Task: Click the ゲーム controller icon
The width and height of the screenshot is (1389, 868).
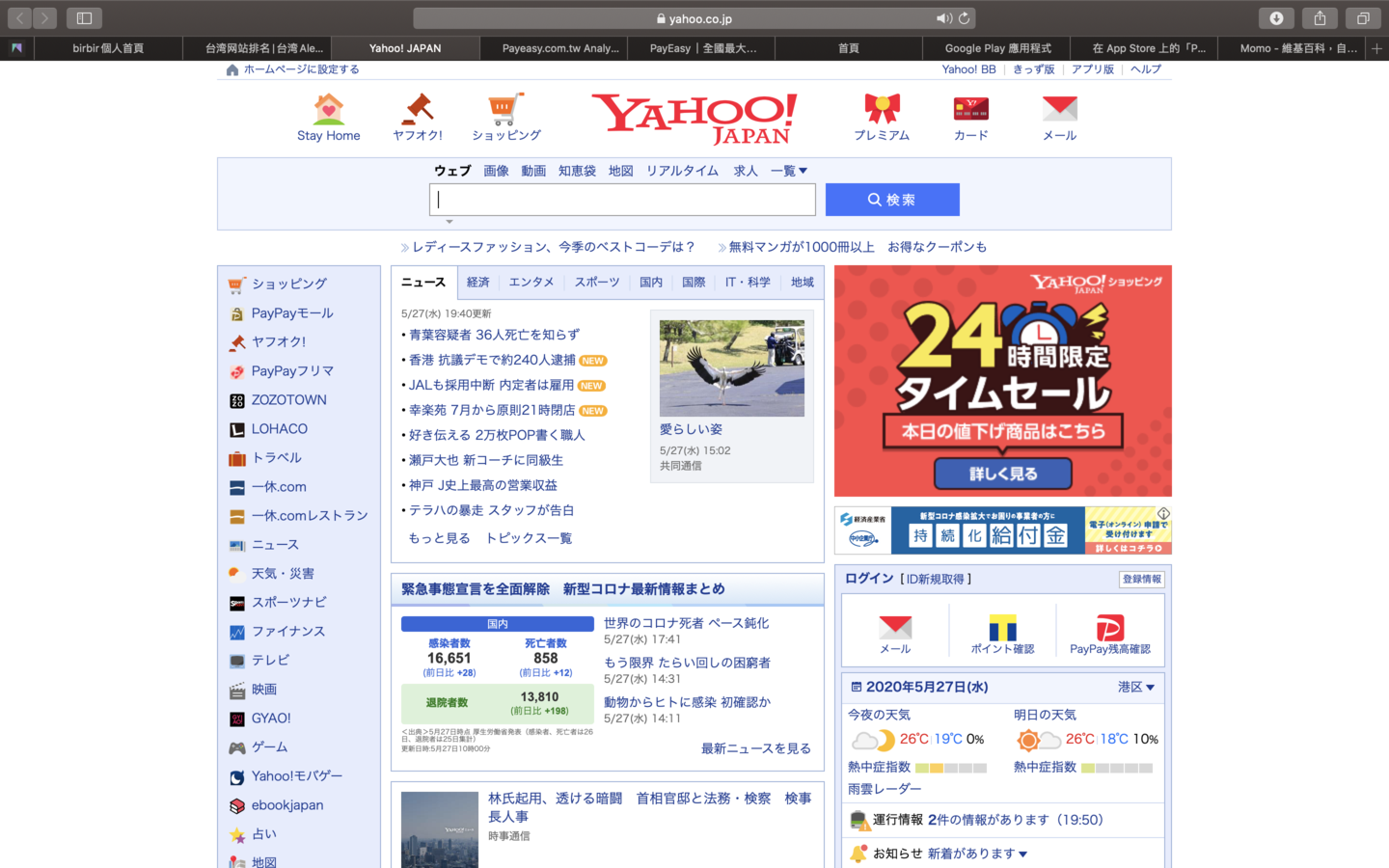Action: [x=237, y=747]
